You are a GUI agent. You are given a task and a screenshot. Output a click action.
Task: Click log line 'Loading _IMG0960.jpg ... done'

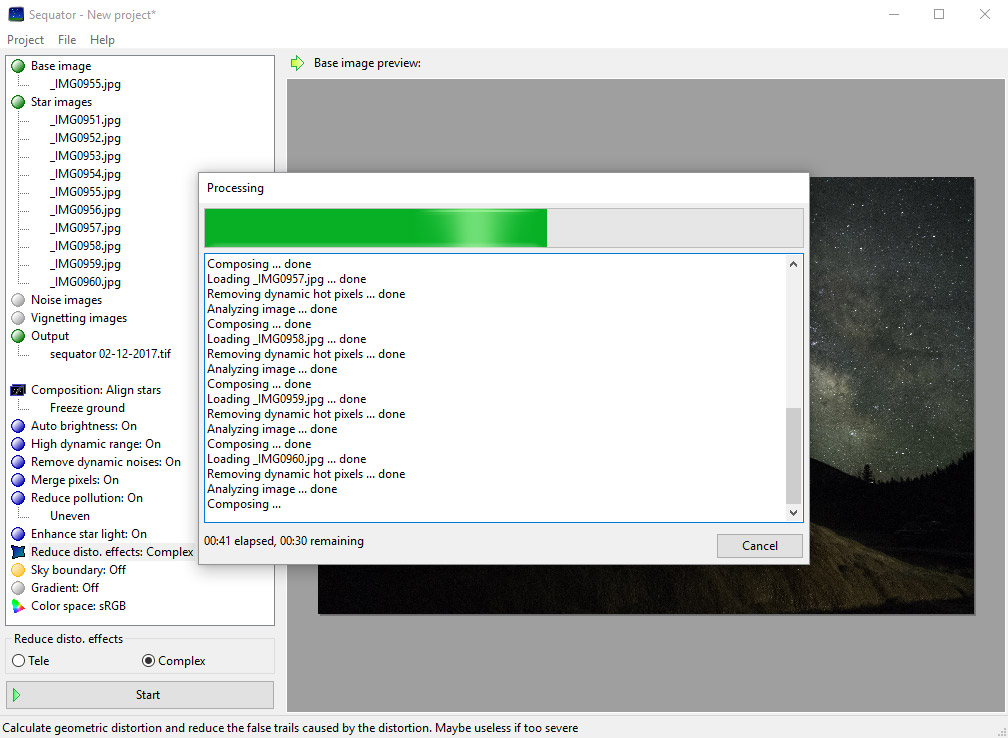coord(287,459)
